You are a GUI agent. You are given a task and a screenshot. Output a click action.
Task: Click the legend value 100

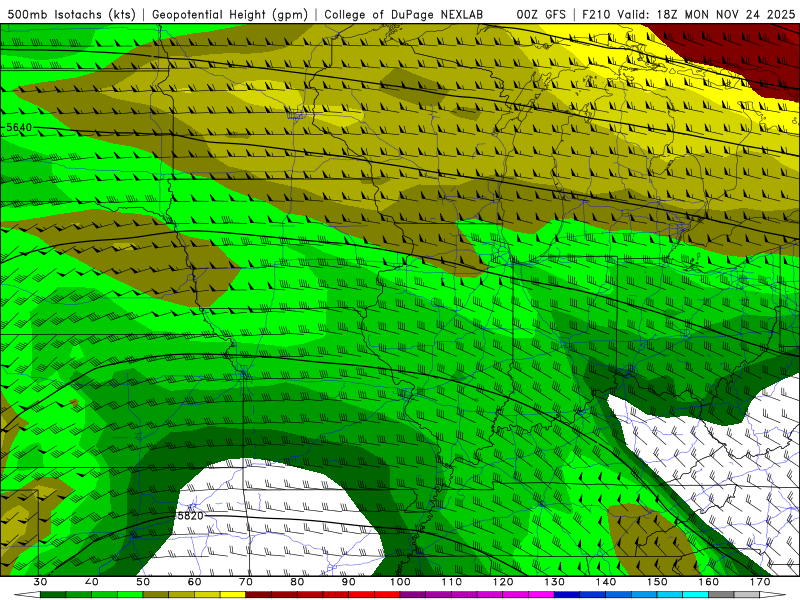click(400, 582)
